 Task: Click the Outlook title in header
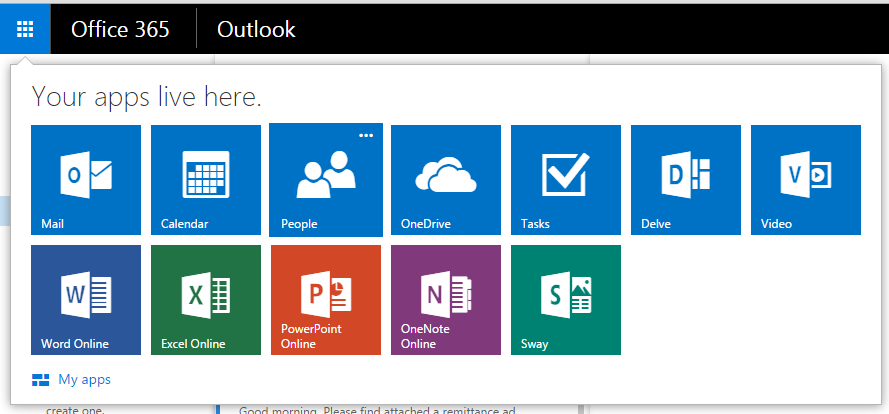click(x=256, y=29)
